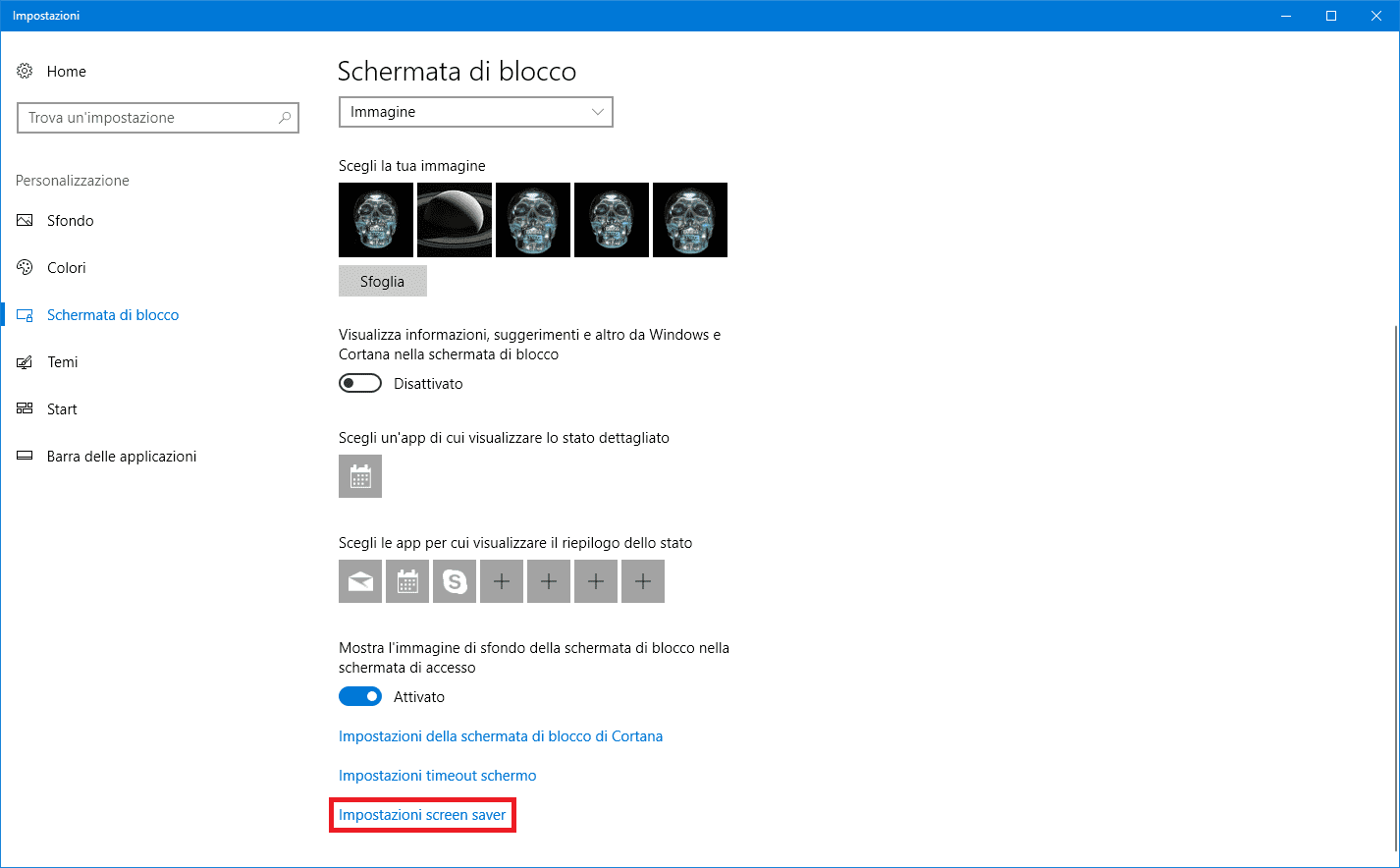
Task: Enable the Windows and Cortana suggestions toggle
Action: (x=360, y=383)
